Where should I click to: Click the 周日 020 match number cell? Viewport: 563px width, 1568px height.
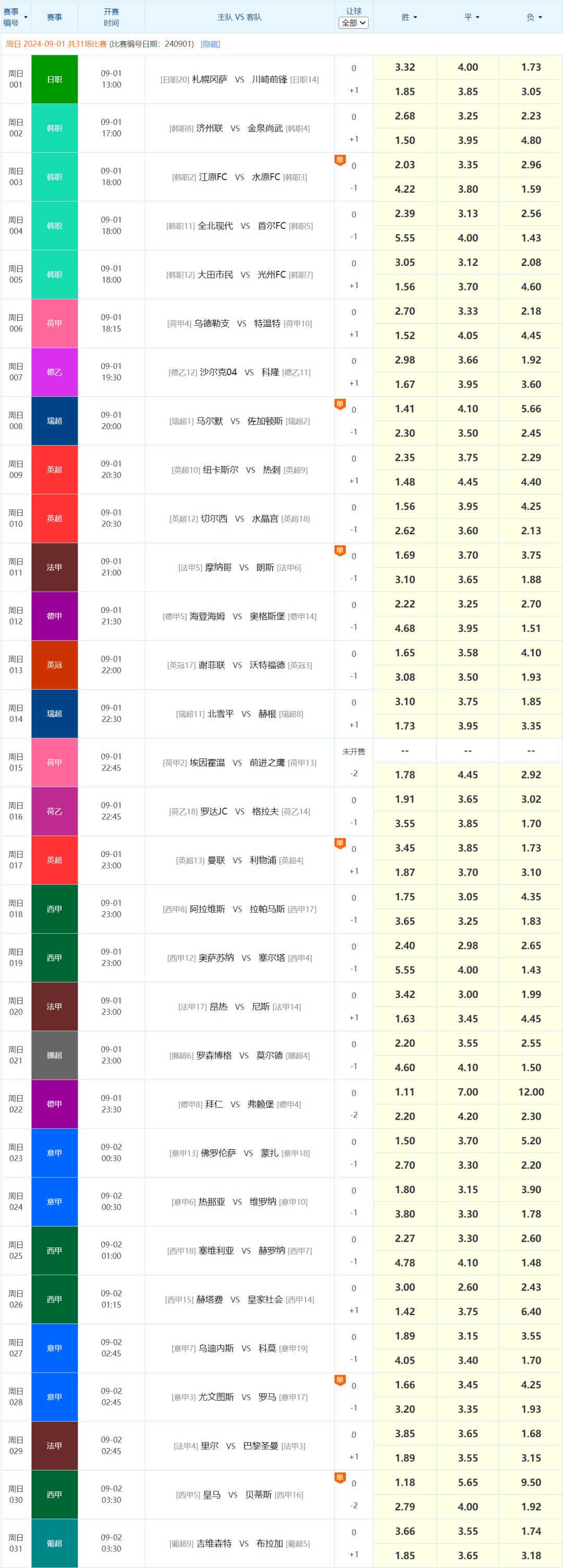16,1006
